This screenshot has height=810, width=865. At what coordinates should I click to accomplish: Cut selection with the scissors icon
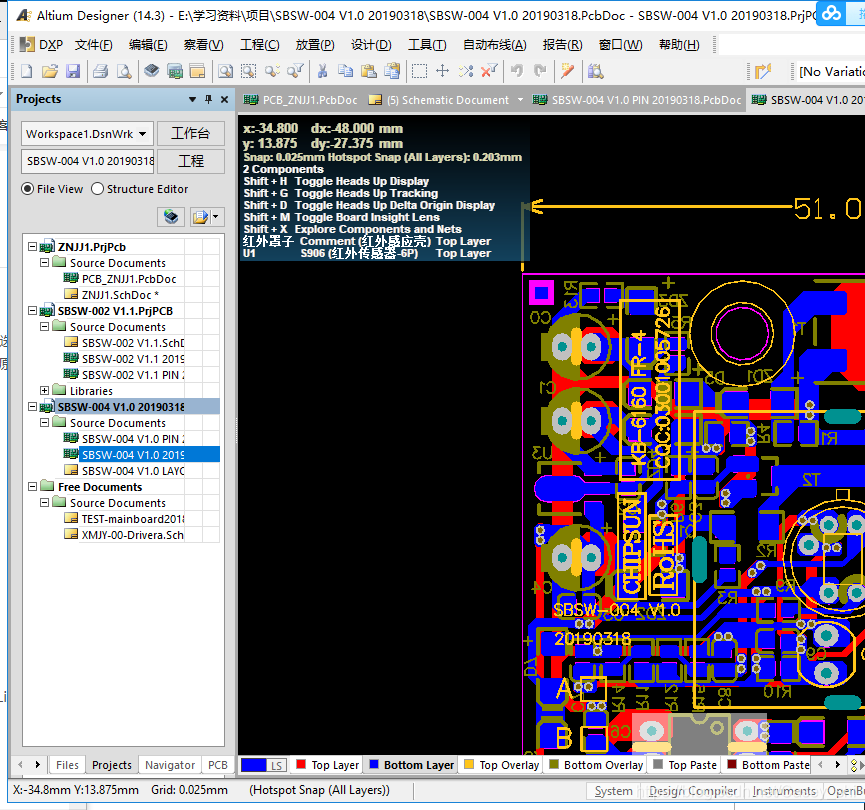click(323, 71)
